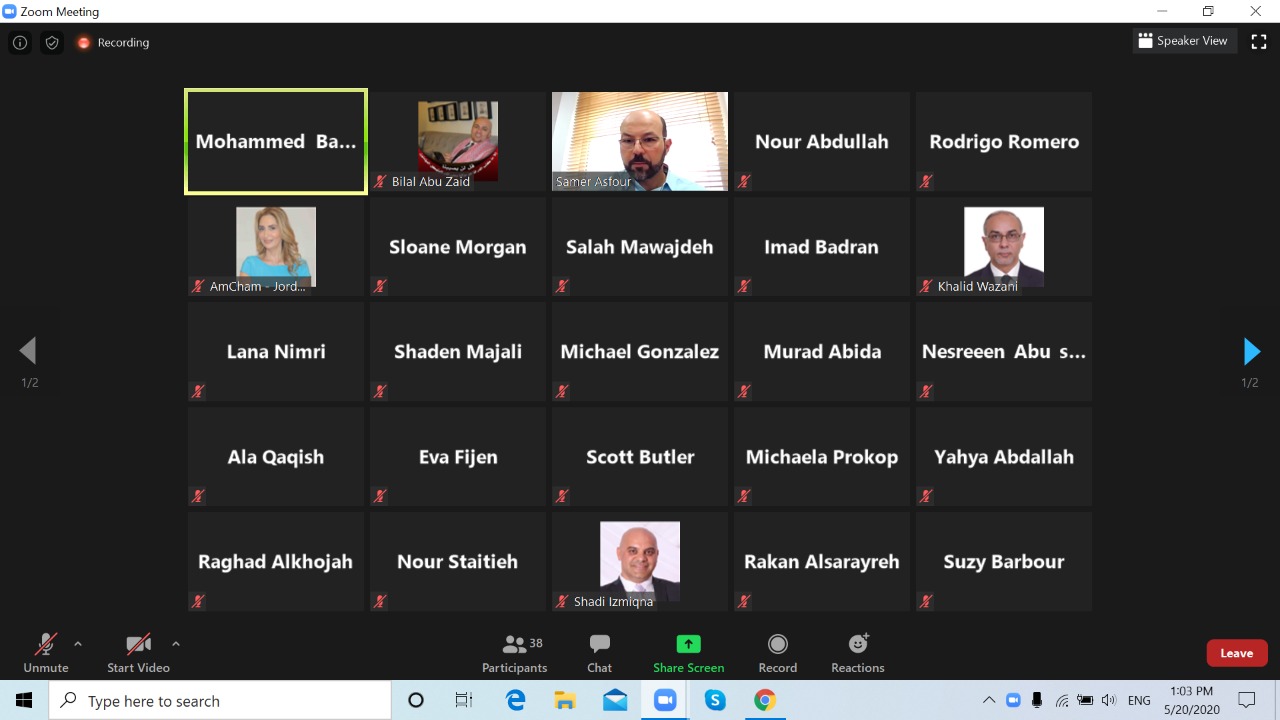Image resolution: width=1280 pixels, height=720 pixels.
Task: Click the Record button in the toolbar
Action: click(777, 653)
